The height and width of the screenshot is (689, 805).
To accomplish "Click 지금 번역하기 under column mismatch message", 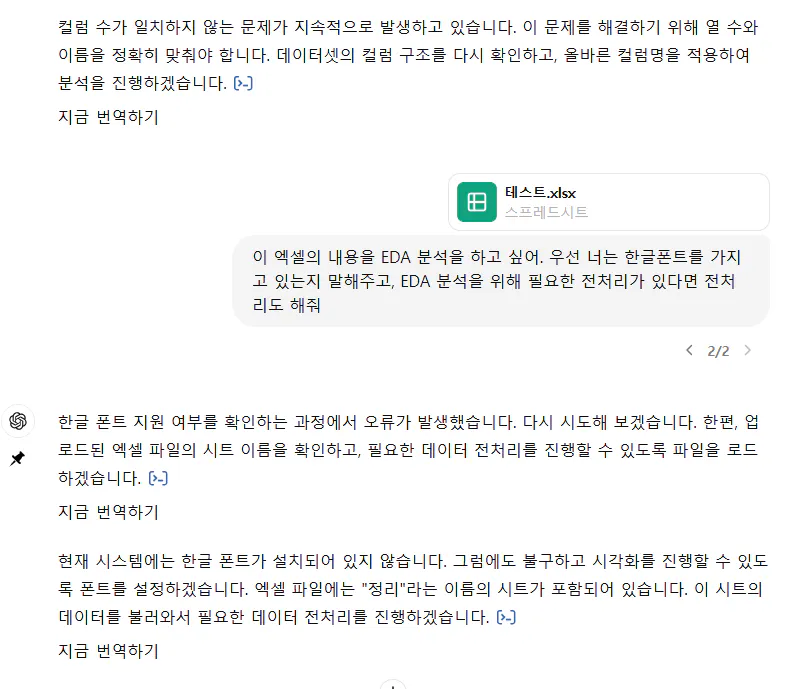I will coord(108,117).
